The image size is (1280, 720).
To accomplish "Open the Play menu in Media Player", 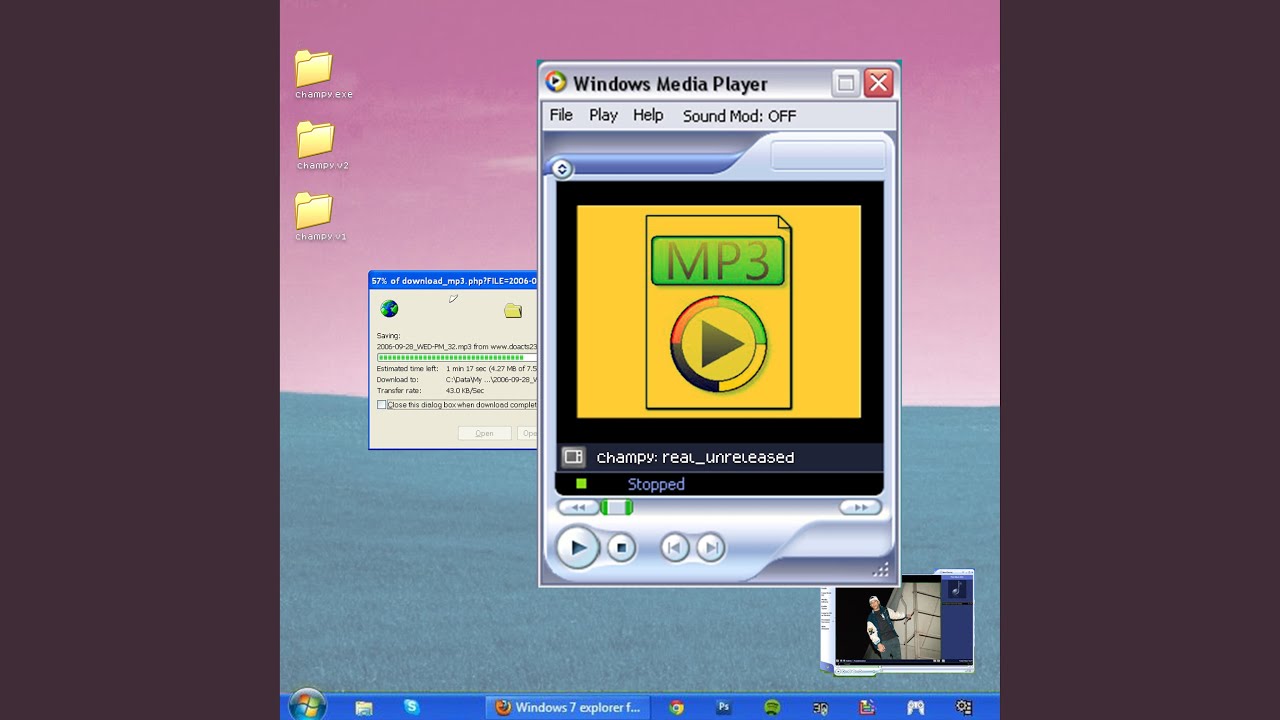I will click(x=603, y=115).
